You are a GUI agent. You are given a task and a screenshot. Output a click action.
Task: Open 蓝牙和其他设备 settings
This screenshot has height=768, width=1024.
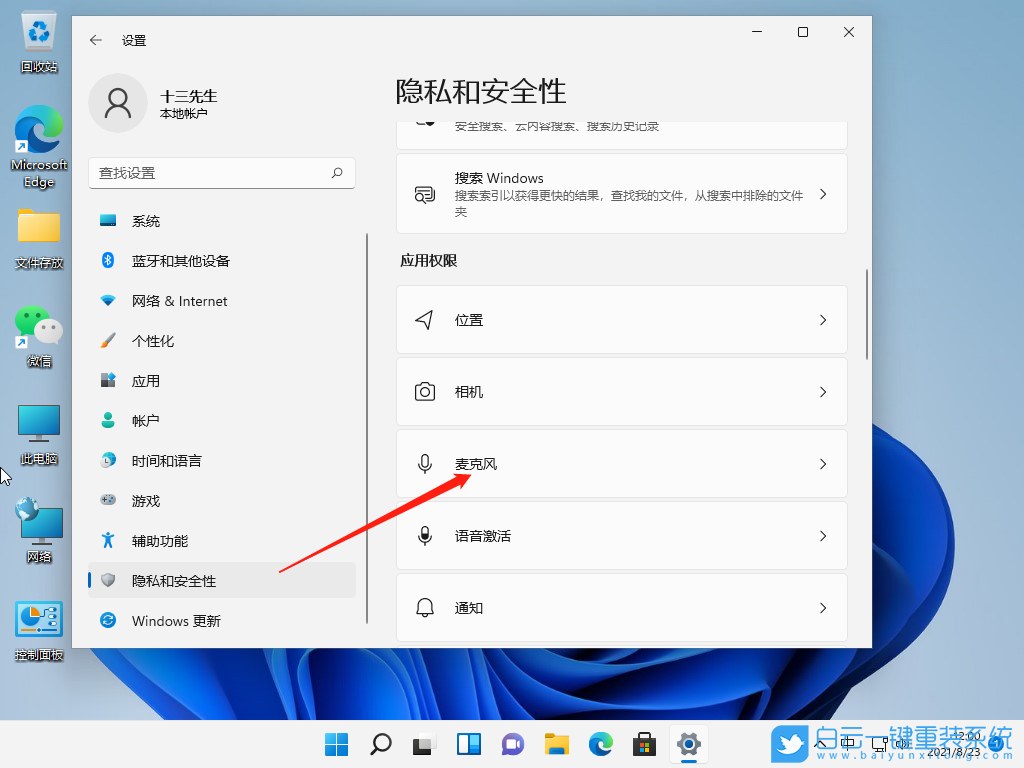pyautogui.click(x=180, y=261)
